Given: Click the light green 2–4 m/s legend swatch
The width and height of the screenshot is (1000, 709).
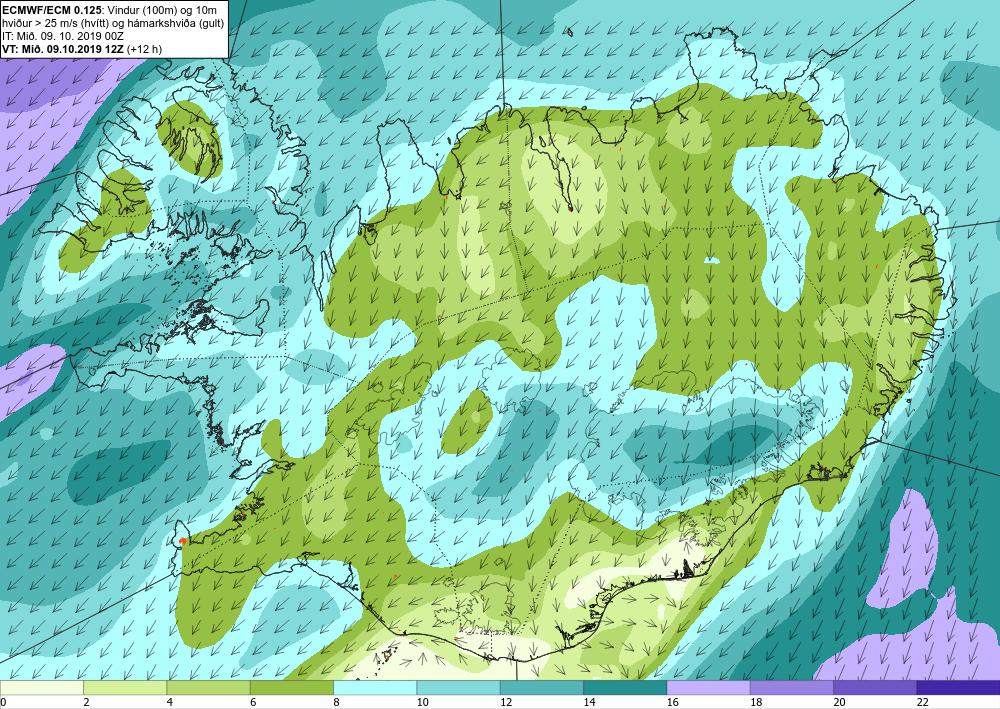Looking at the screenshot, I should (x=125, y=687).
